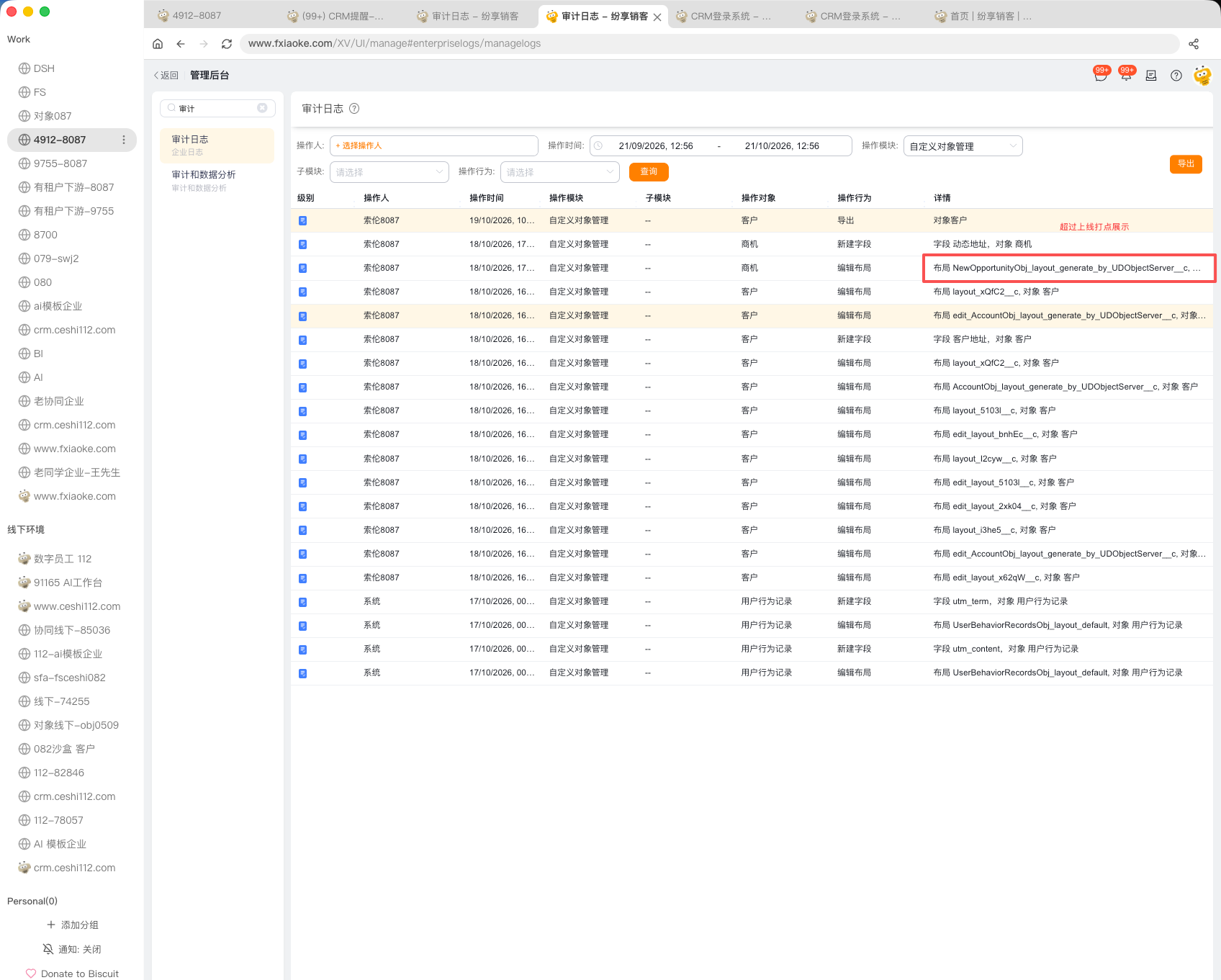Image resolution: width=1221 pixels, height=980 pixels.
Task: Click the URL address bar
Action: pos(709,44)
